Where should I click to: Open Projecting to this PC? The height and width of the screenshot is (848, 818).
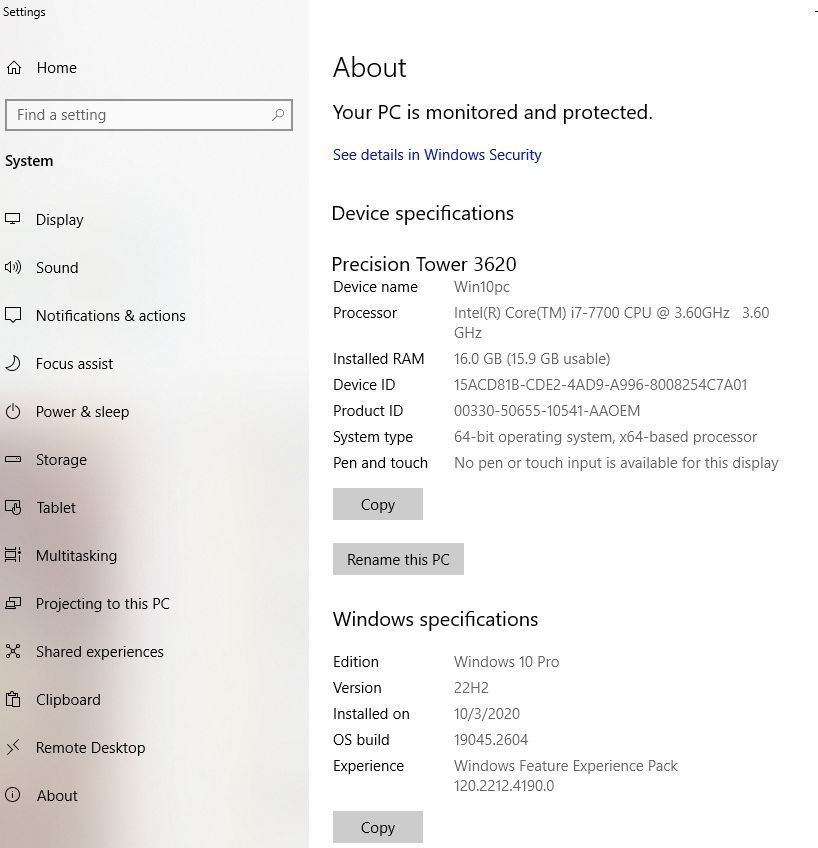pos(103,604)
